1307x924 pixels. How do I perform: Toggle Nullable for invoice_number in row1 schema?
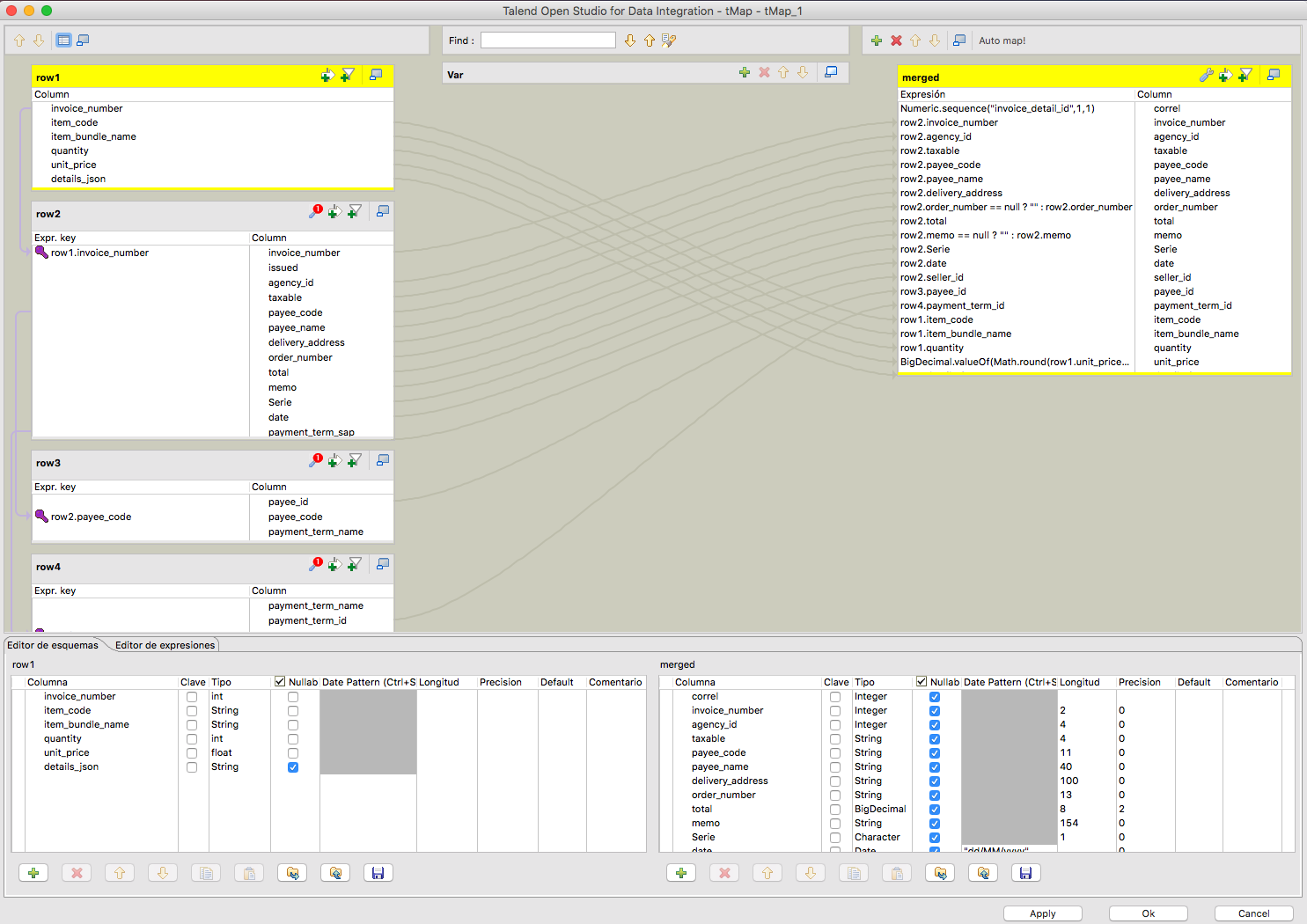(x=293, y=697)
